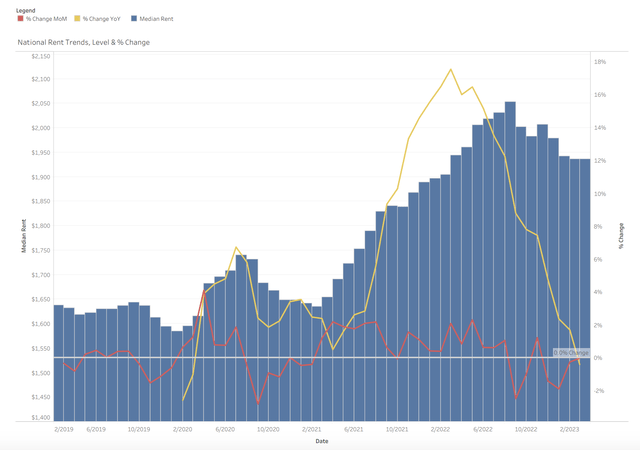Screen dimensions: 640x450
Task: Click the blue Median Rent legend swatch
Action: tap(134, 18)
